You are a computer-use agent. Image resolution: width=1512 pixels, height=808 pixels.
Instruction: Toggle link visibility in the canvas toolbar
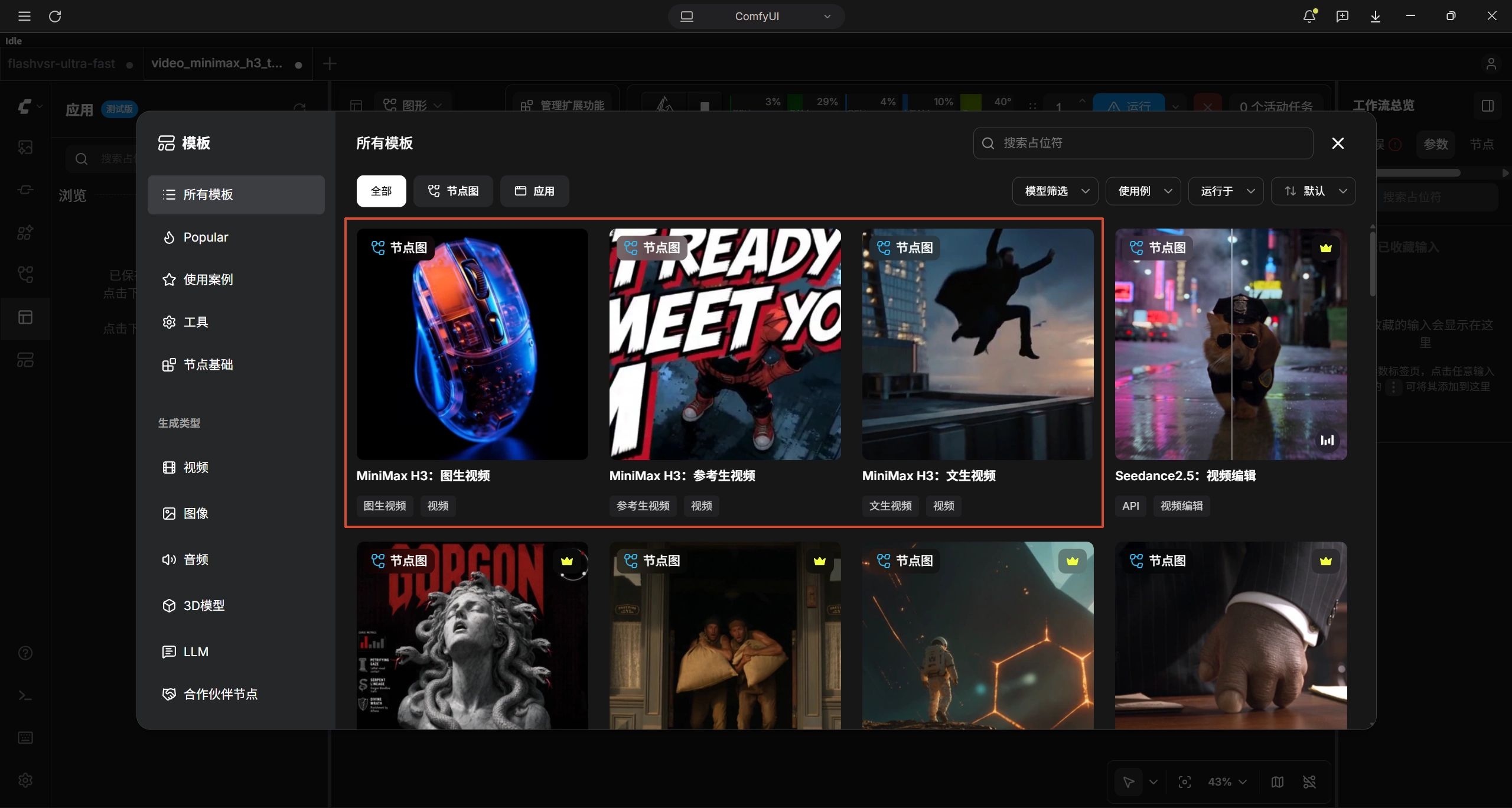point(1309,782)
